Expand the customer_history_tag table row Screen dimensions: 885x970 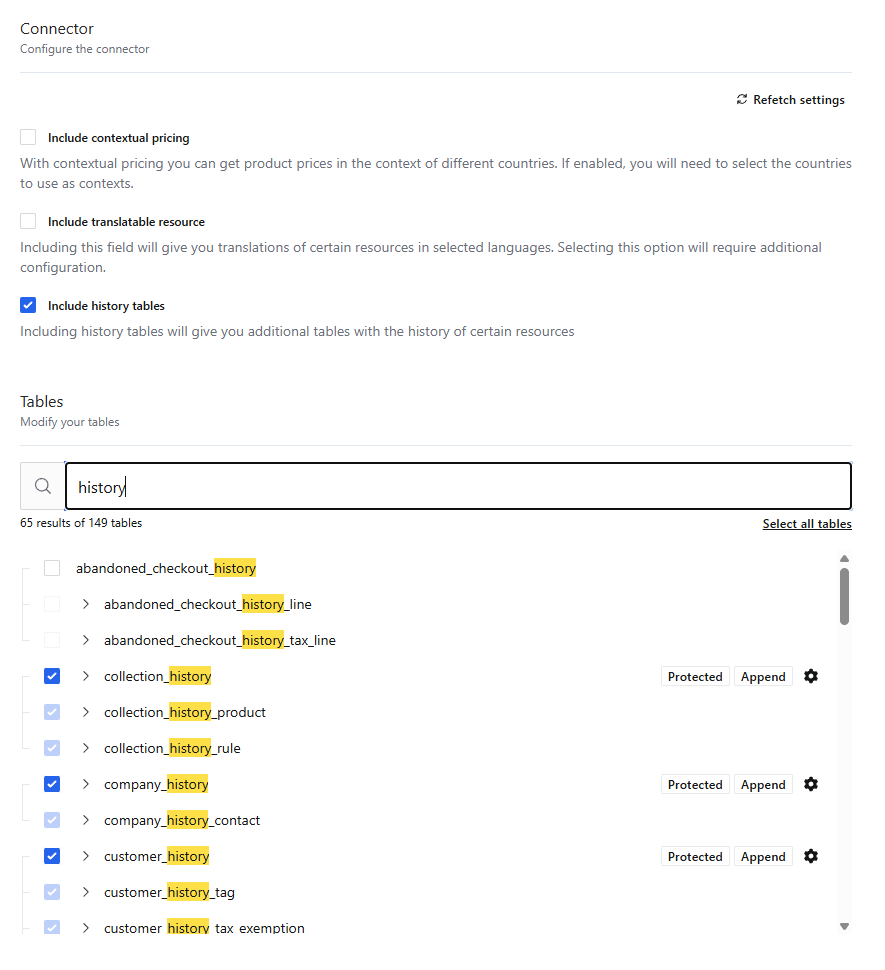[x=86, y=893]
